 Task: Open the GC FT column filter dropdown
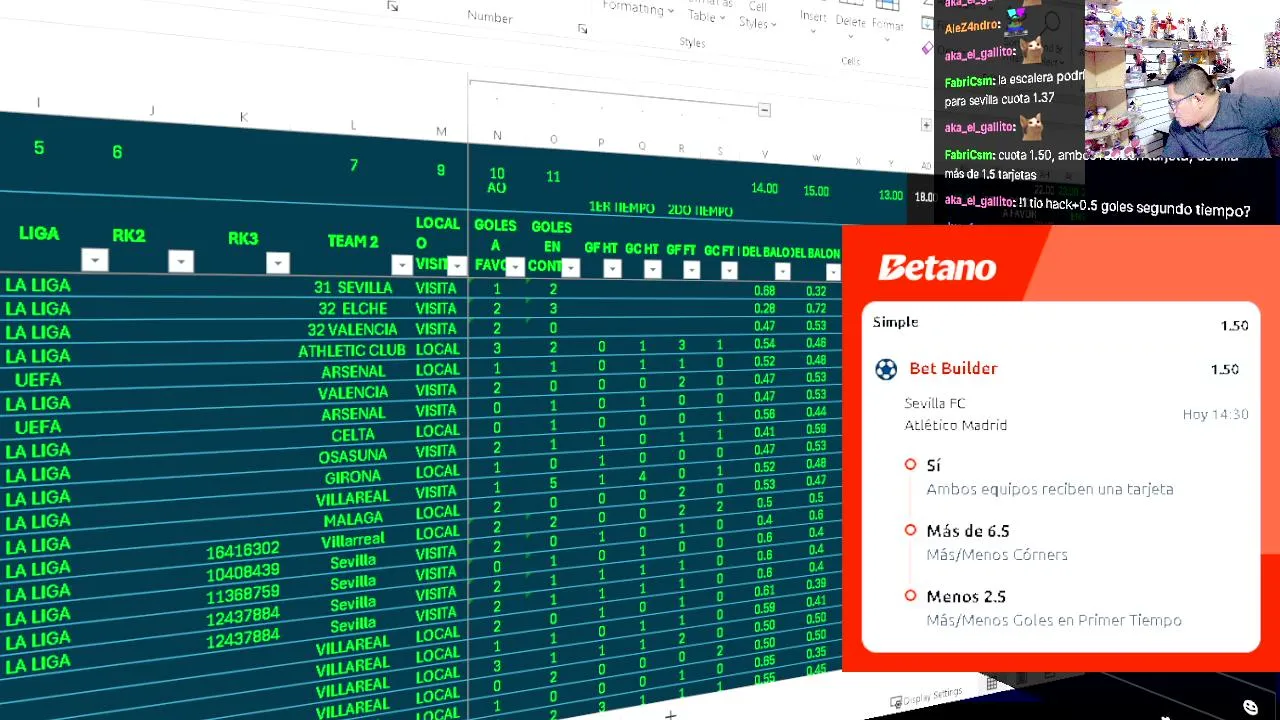(728, 270)
